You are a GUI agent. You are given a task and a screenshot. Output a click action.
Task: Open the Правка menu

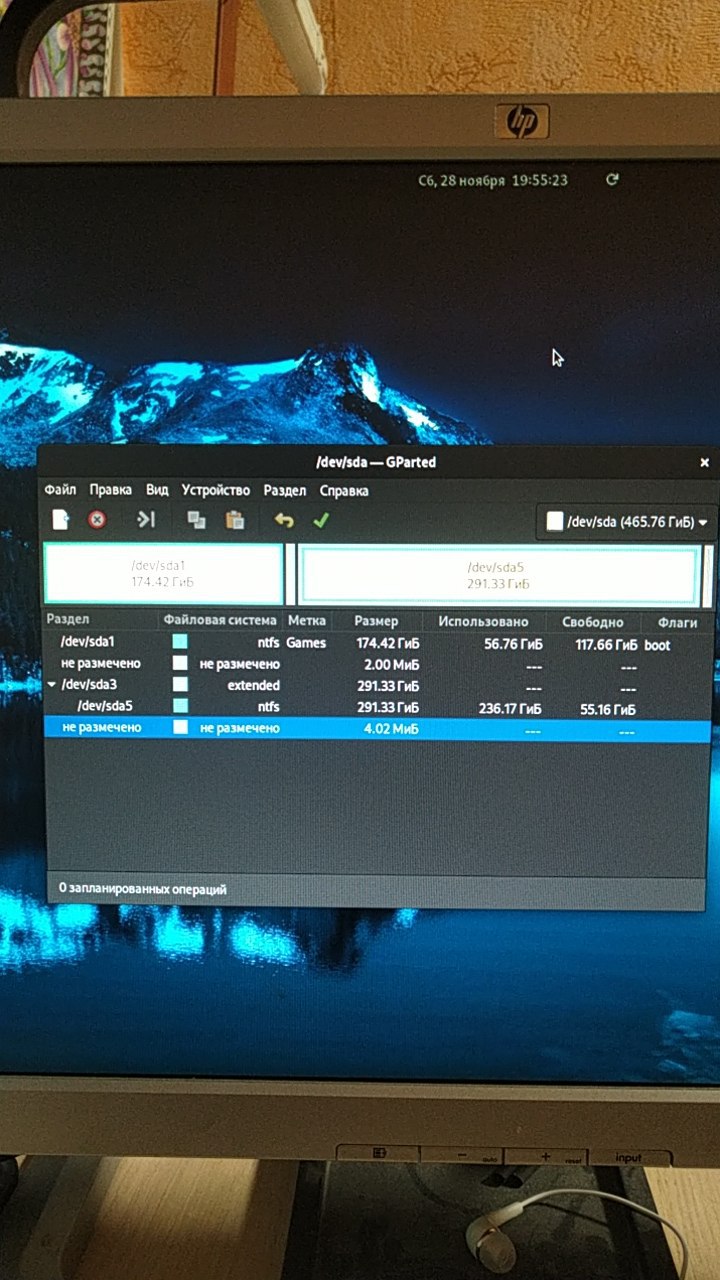(x=110, y=490)
